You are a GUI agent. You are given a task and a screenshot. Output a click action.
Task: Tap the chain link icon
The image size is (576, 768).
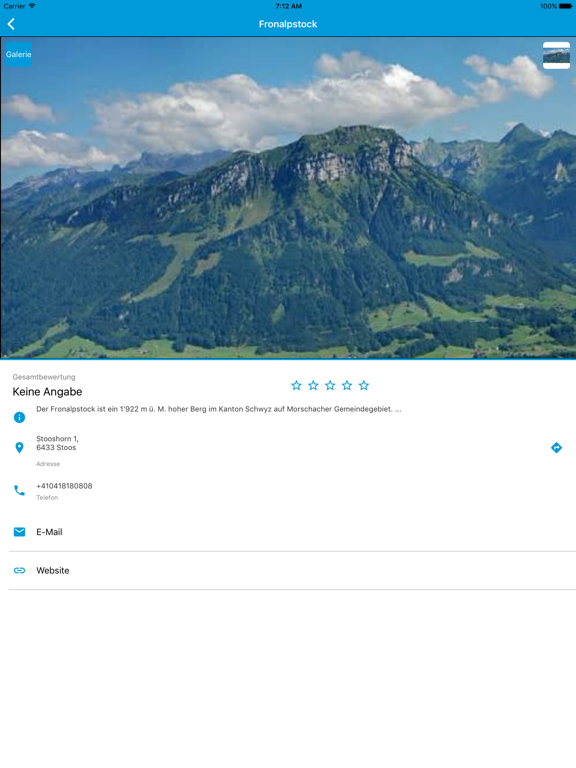tap(19, 571)
